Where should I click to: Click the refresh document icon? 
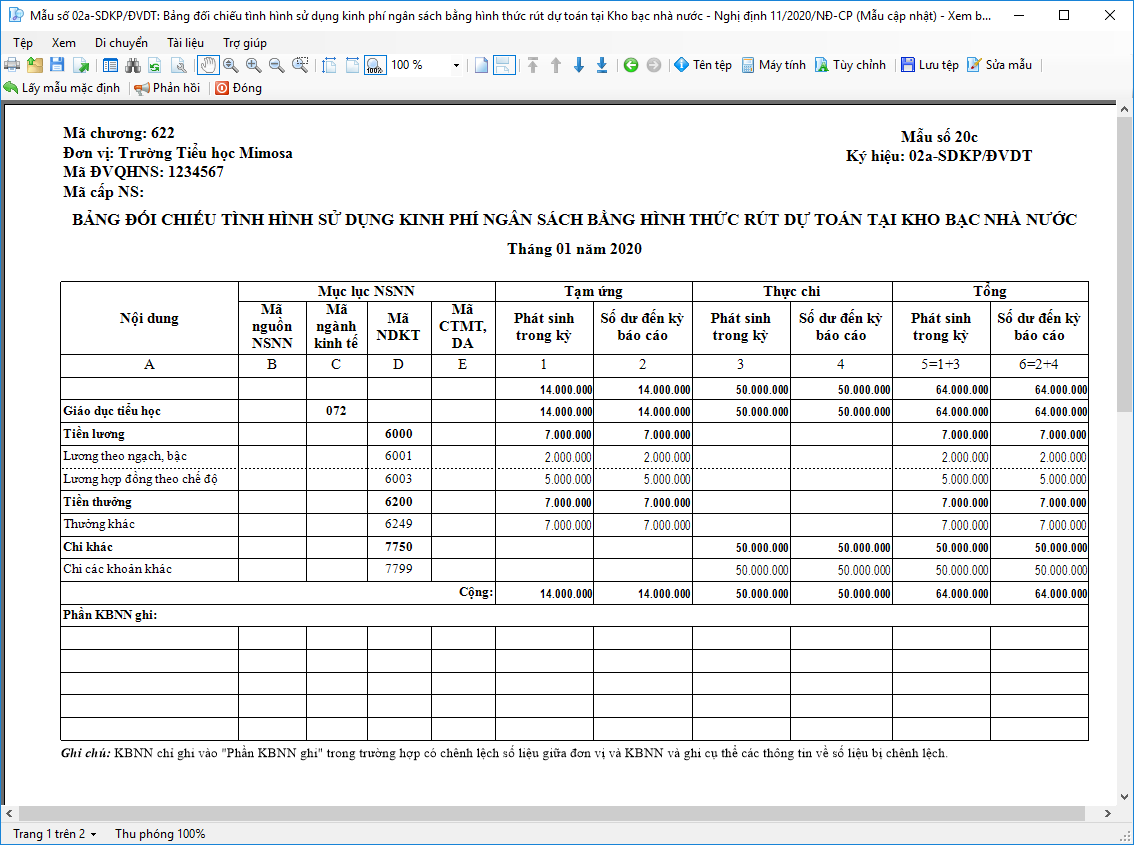coord(155,65)
